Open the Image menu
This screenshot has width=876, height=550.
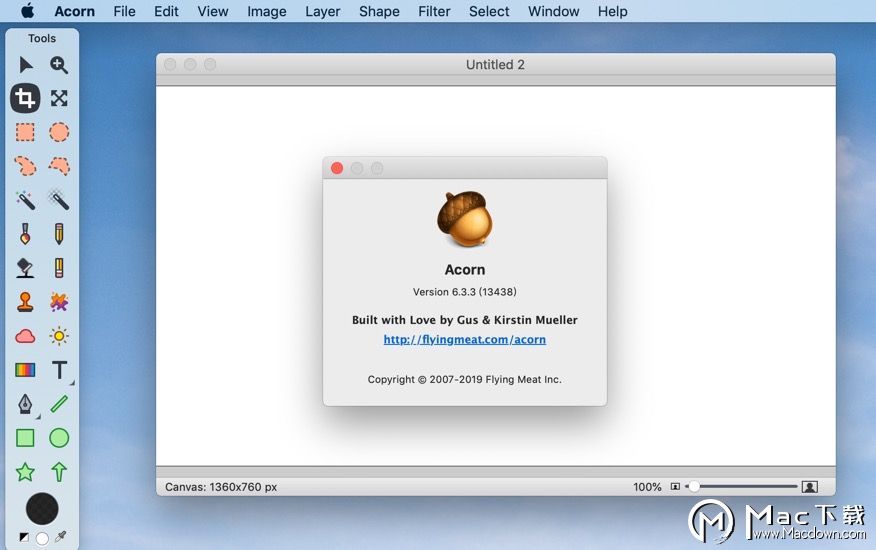click(x=266, y=11)
